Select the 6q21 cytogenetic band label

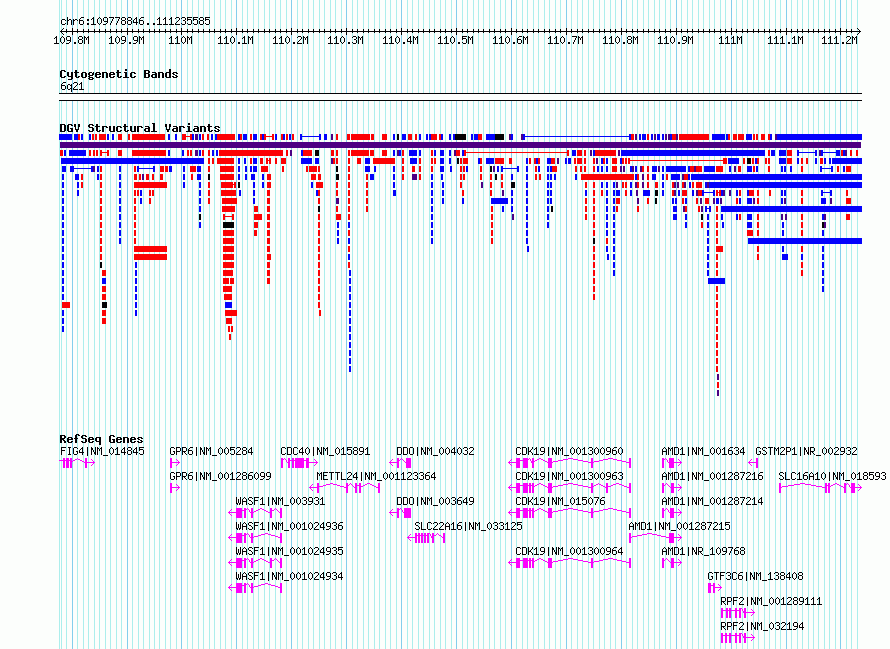tap(72, 86)
